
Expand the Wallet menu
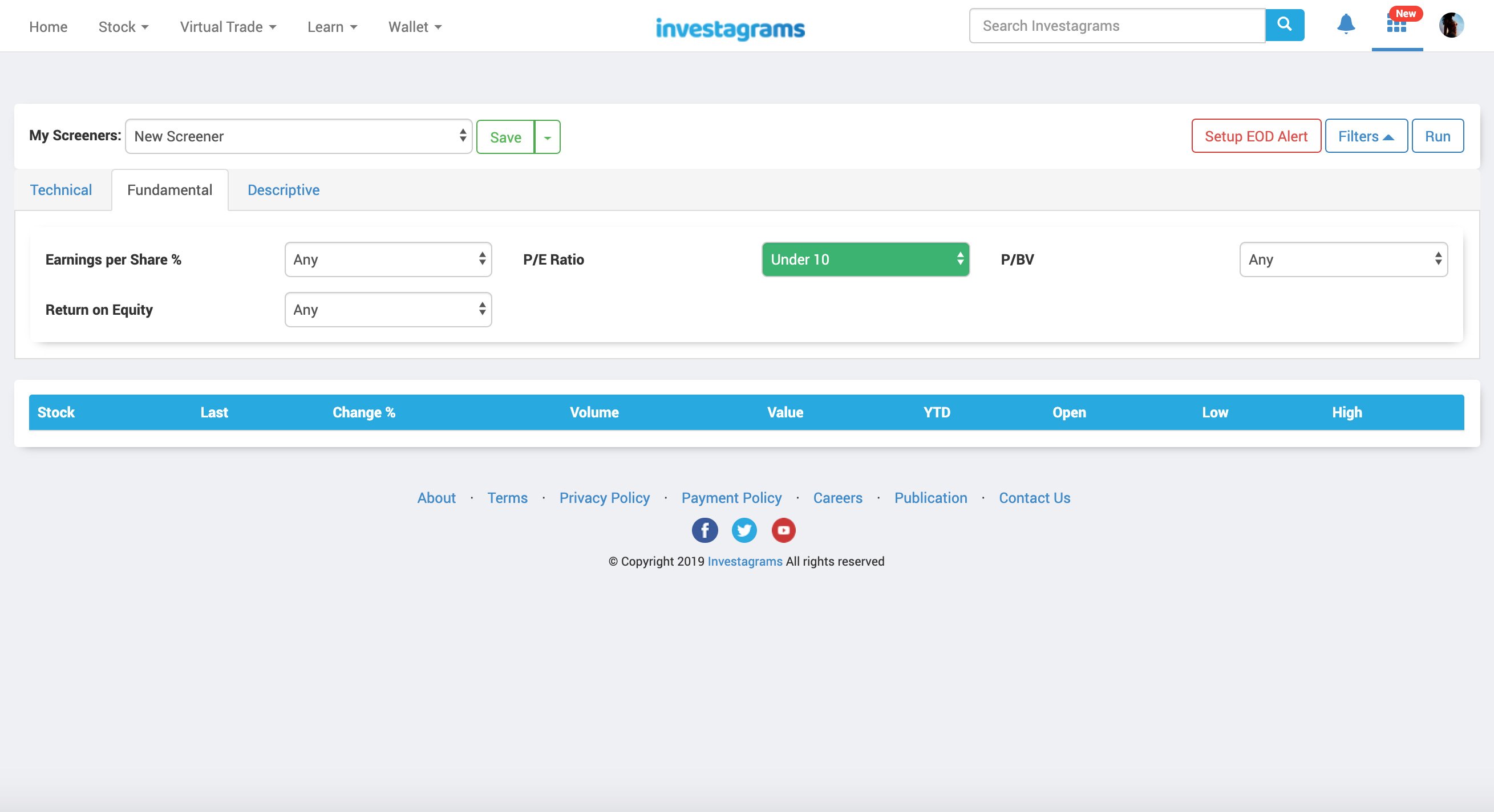click(x=415, y=27)
